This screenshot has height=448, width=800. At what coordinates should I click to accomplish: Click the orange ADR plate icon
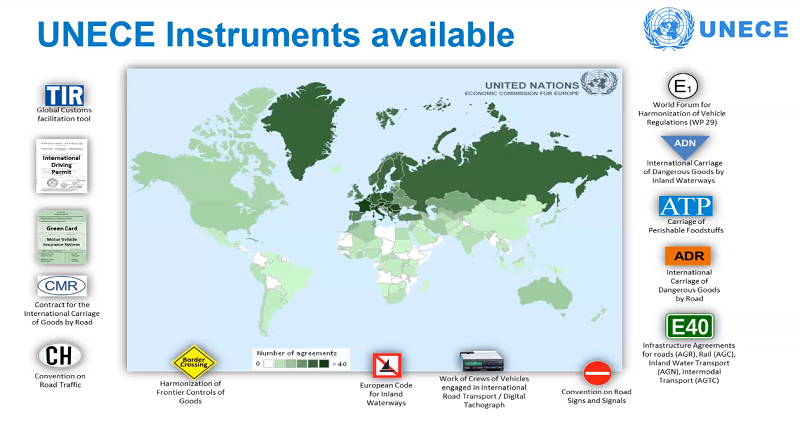pyautogui.click(x=687, y=255)
